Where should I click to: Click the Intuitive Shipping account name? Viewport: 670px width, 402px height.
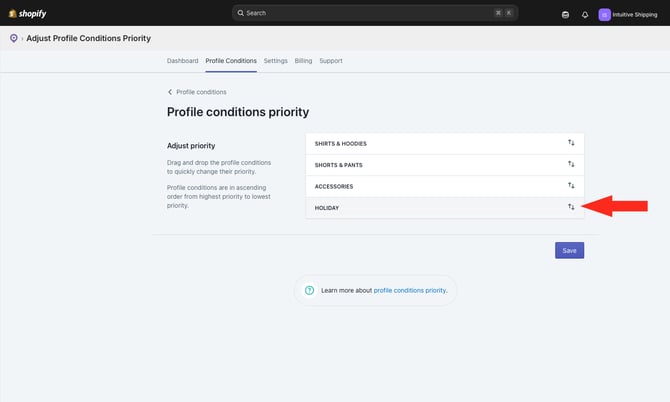coord(635,15)
